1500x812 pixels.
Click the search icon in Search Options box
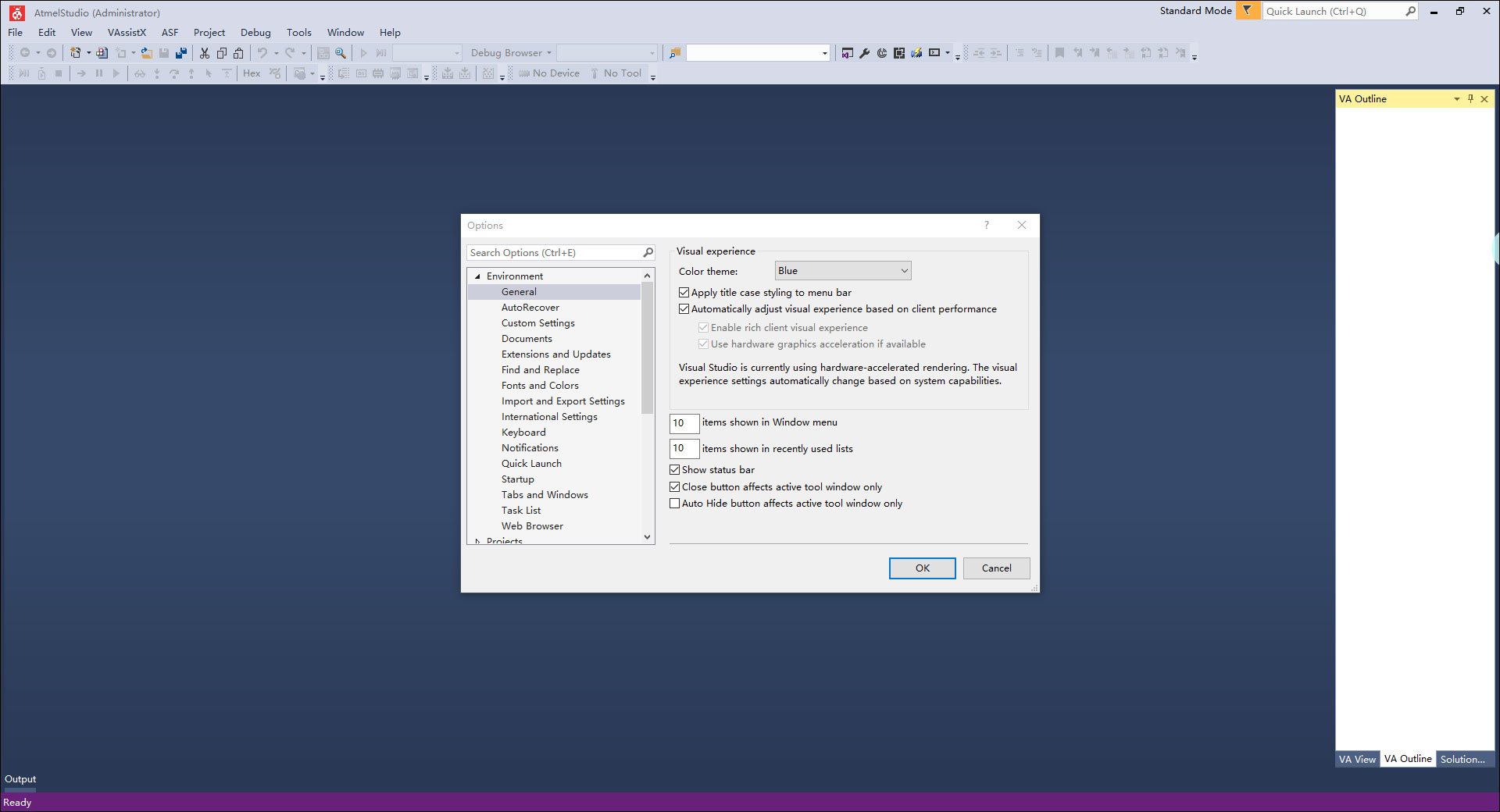point(648,253)
